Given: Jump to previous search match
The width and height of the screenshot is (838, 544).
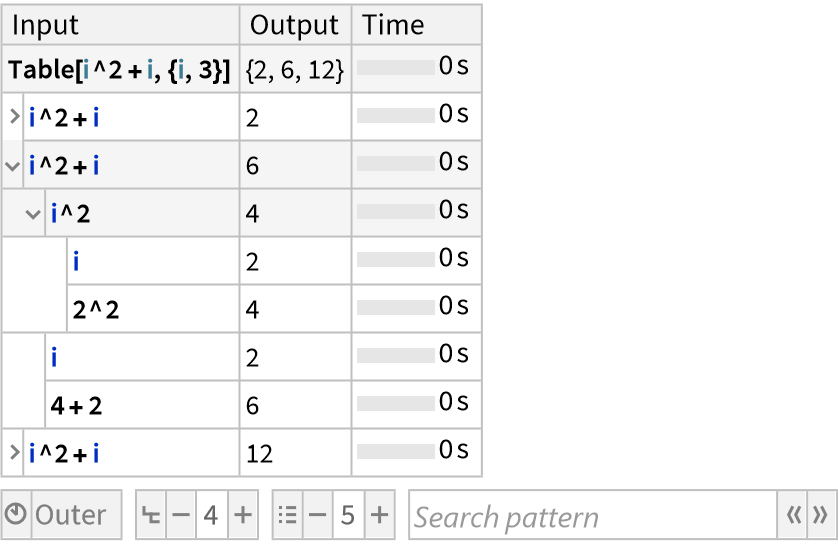Looking at the screenshot, I should (794, 515).
